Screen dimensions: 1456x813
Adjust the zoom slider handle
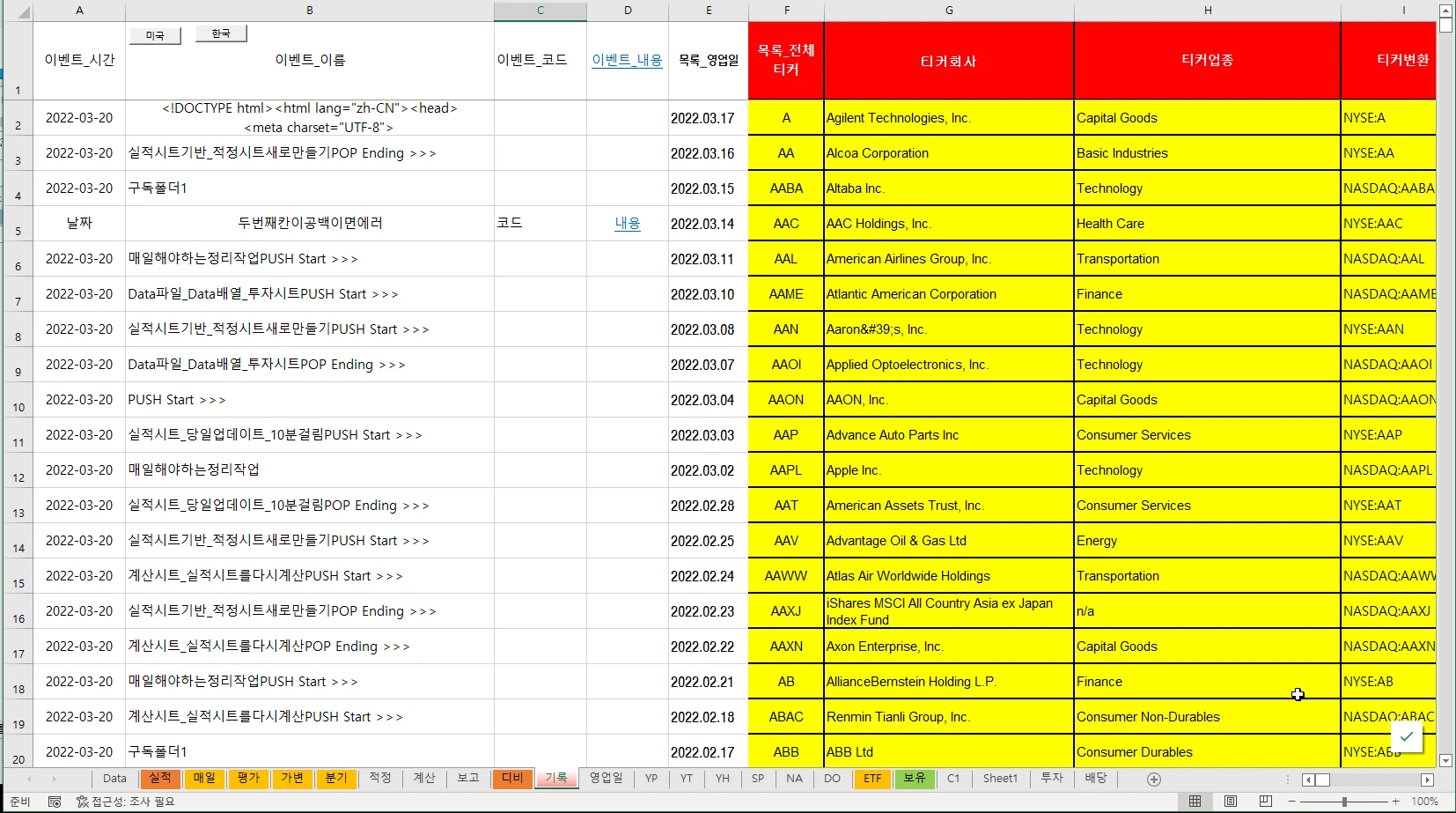tap(1344, 802)
